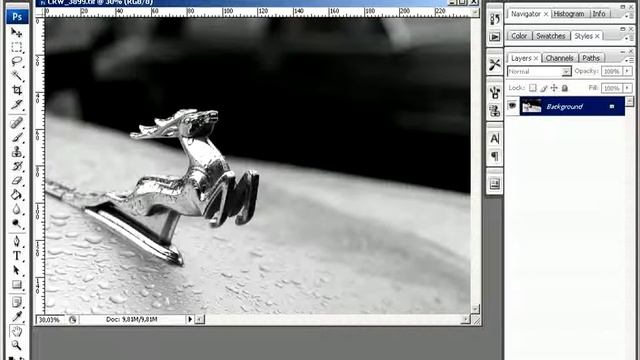This screenshot has width=640, height=360.
Task: Select the Brush tool
Action: pos(16,137)
